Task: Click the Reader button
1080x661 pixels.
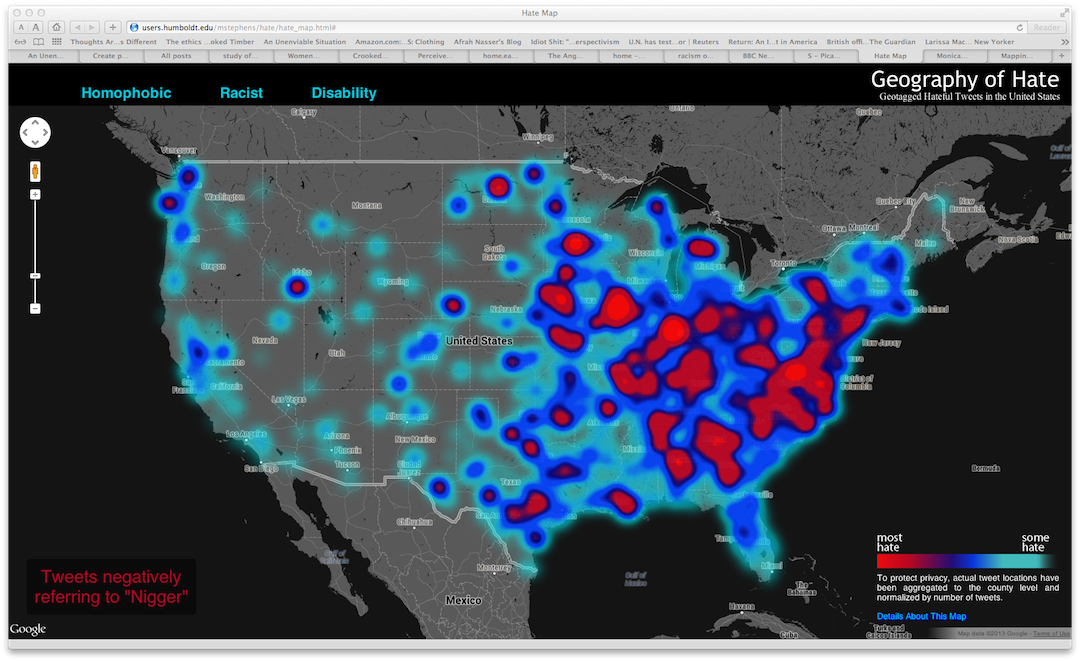Action: [x=1047, y=28]
